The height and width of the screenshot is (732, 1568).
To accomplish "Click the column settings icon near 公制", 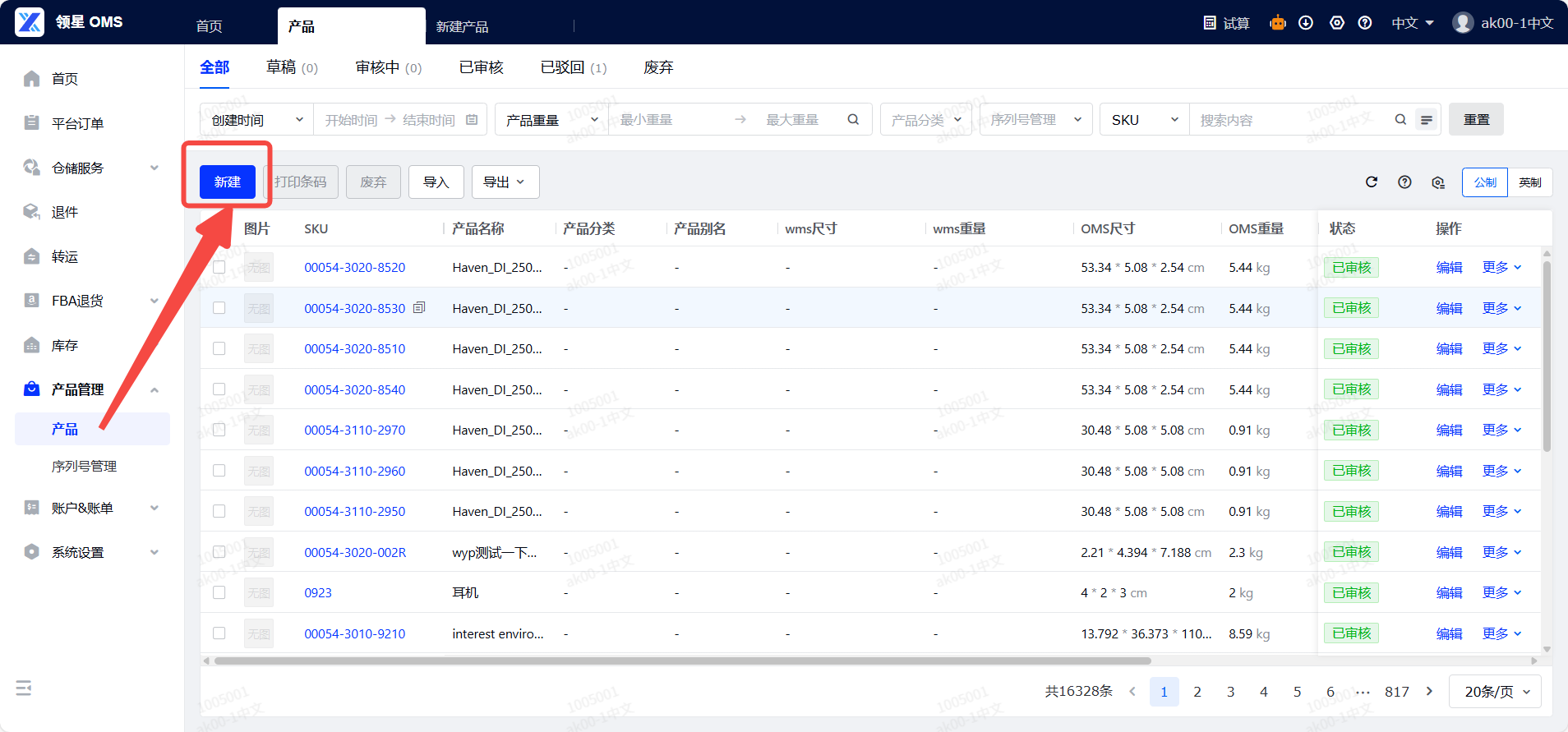I will click(x=1437, y=182).
